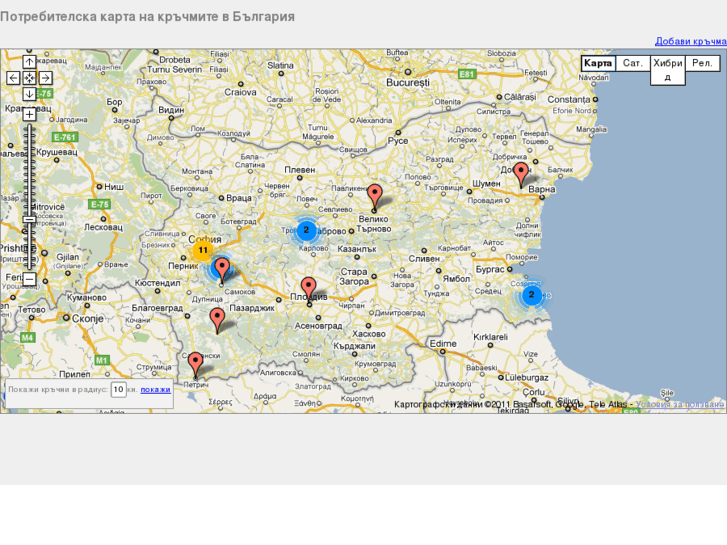
Task: Click the Kırklareli city label
Action: [491, 337]
